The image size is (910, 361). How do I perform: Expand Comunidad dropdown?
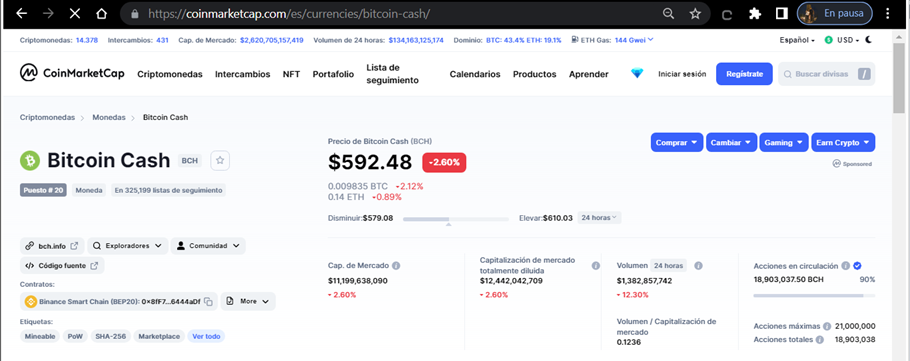pyautogui.click(x=208, y=246)
